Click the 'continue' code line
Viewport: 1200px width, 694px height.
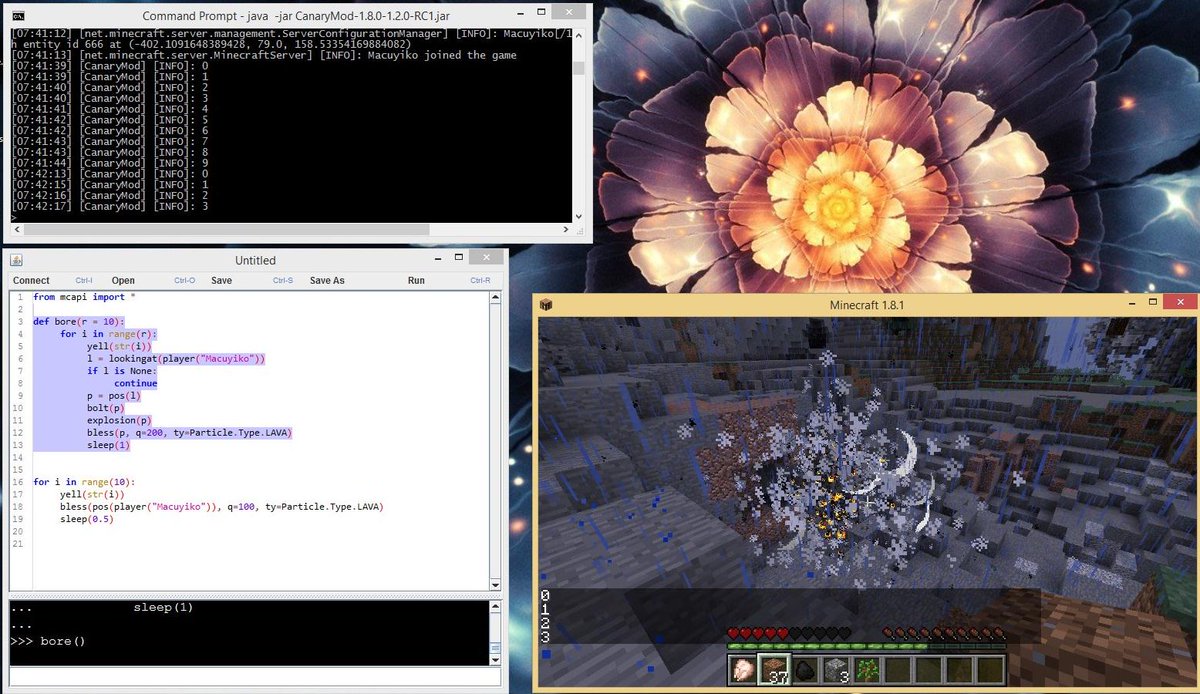click(135, 383)
